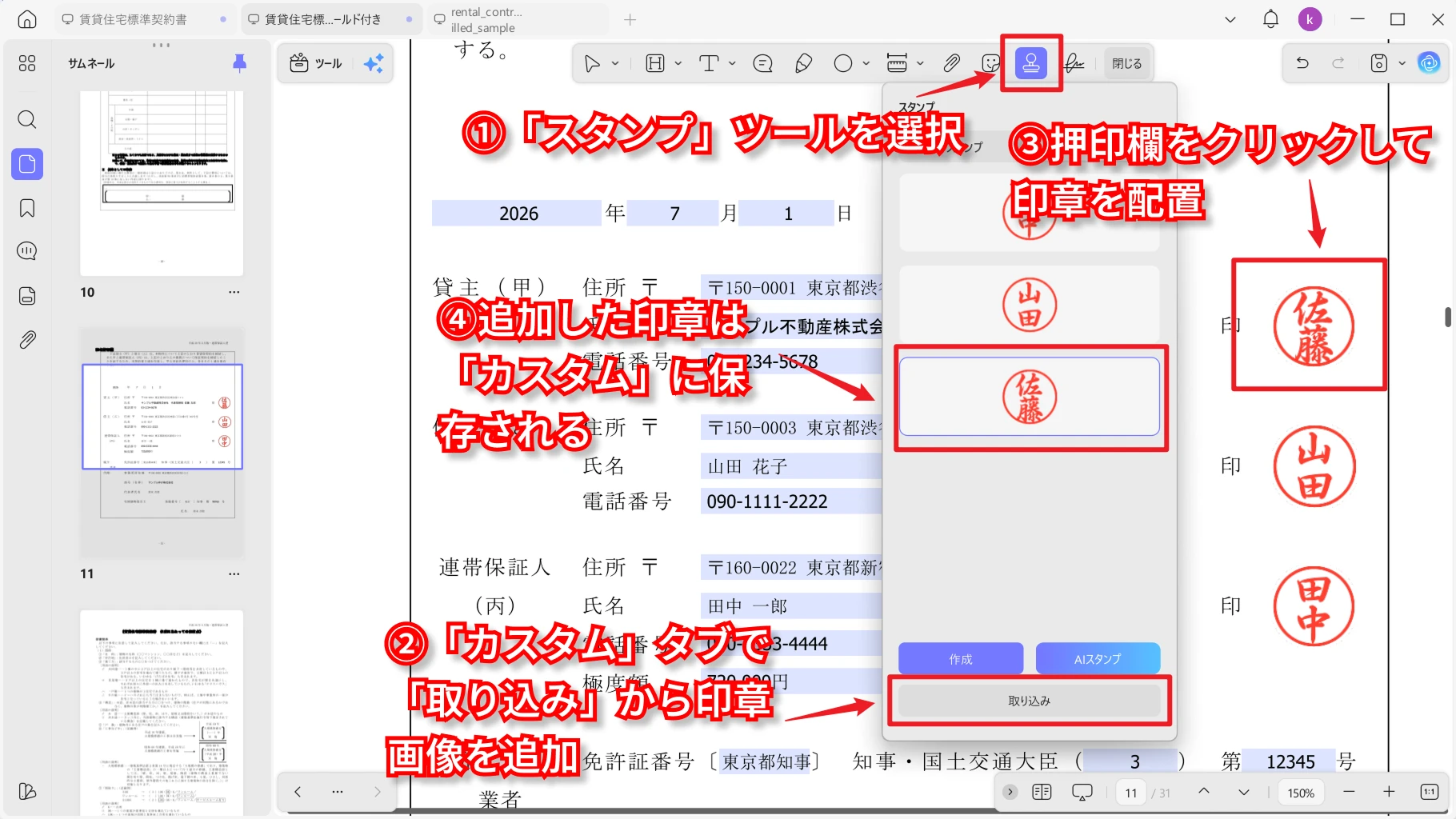Expand the measurement tool dropdown arrow

(920, 63)
